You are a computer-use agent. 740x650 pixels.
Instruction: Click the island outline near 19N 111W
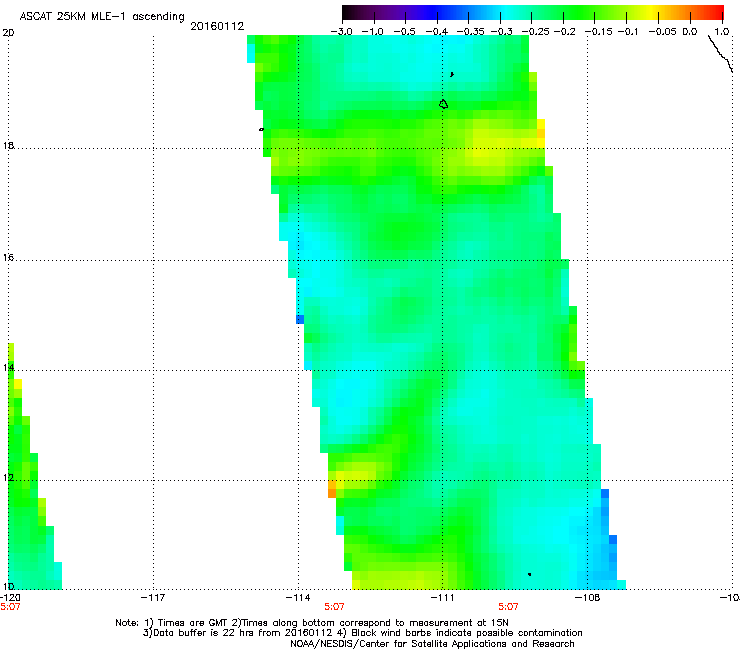443,104
